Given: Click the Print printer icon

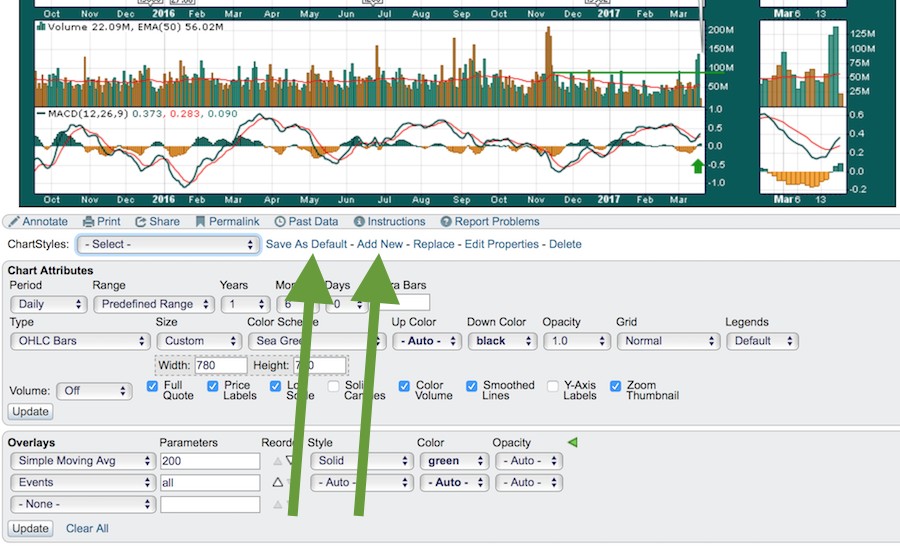Looking at the screenshot, I should (89, 222).
